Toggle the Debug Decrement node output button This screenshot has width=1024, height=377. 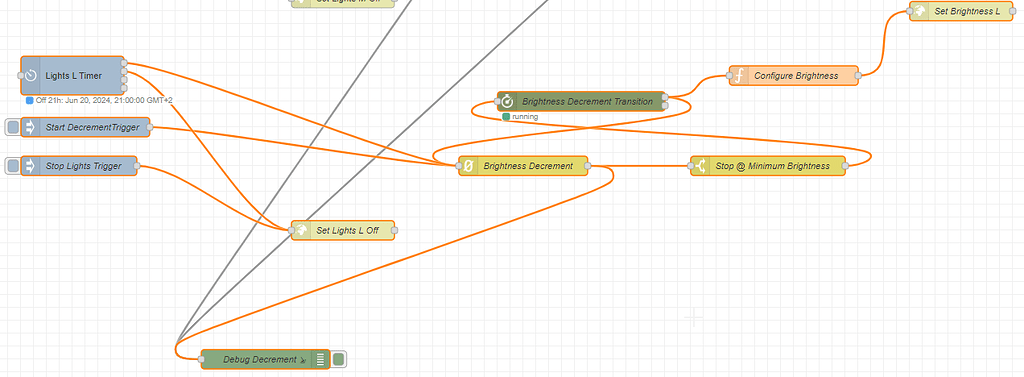338,359
